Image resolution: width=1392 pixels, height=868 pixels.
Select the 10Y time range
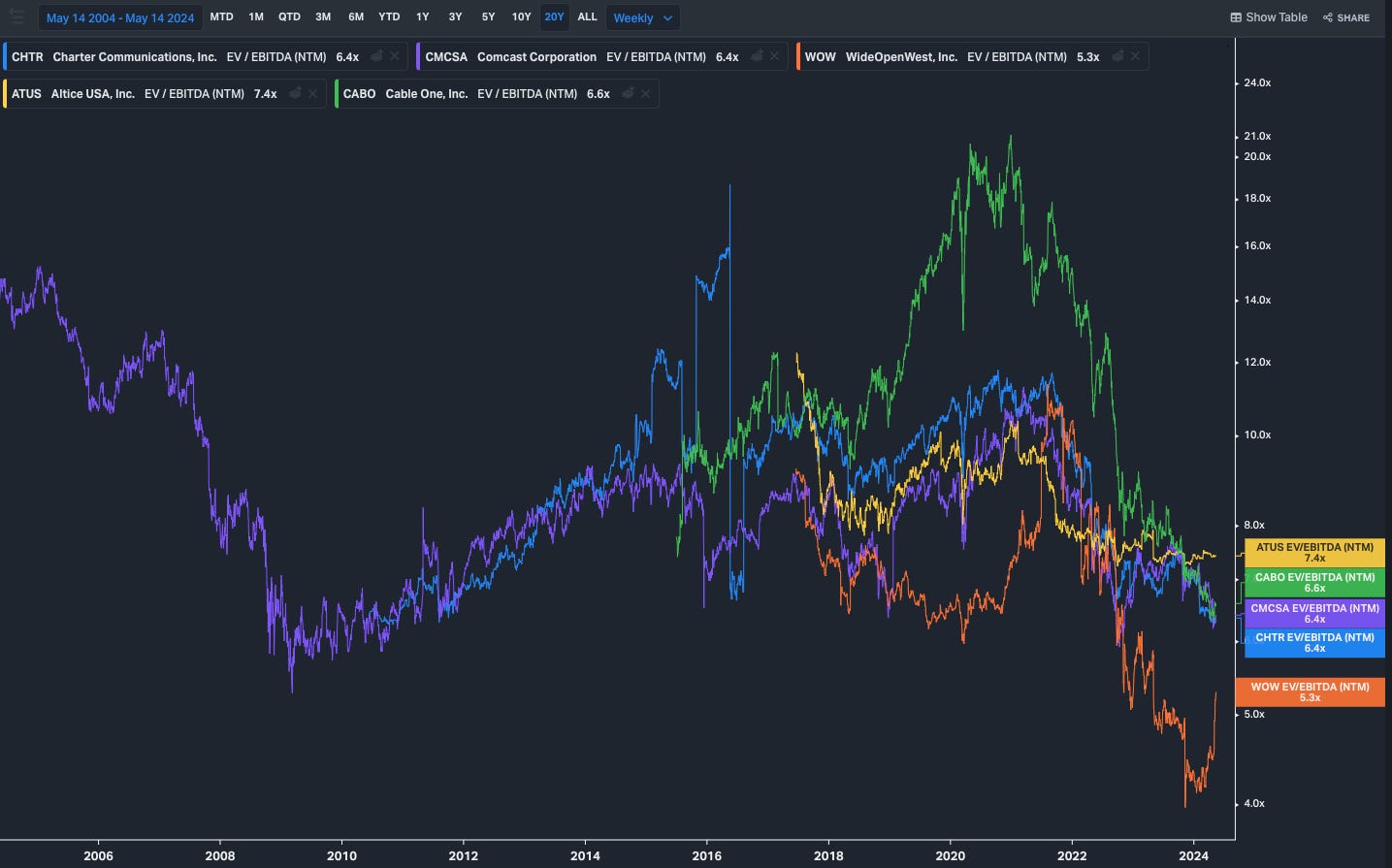[521, 16]
